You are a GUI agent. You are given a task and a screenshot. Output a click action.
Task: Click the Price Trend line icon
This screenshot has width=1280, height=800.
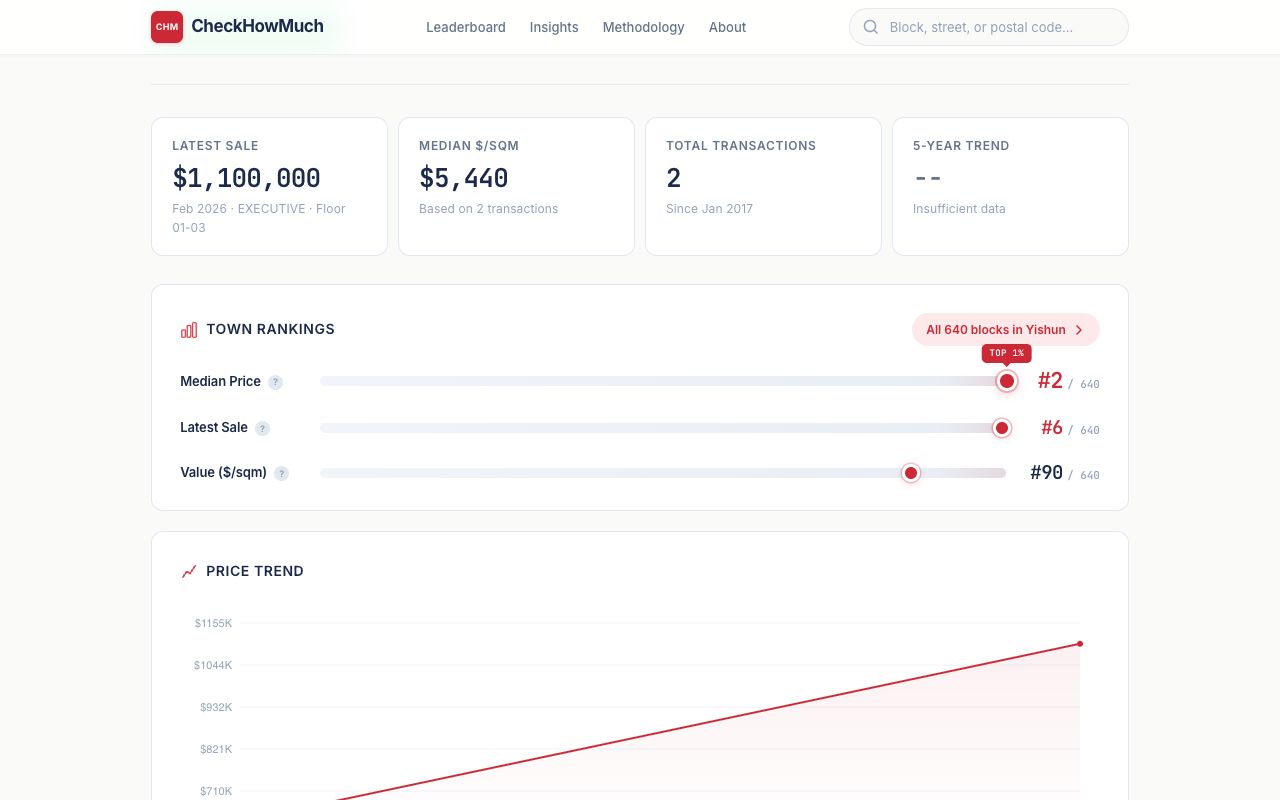click(x=189, y=572)
